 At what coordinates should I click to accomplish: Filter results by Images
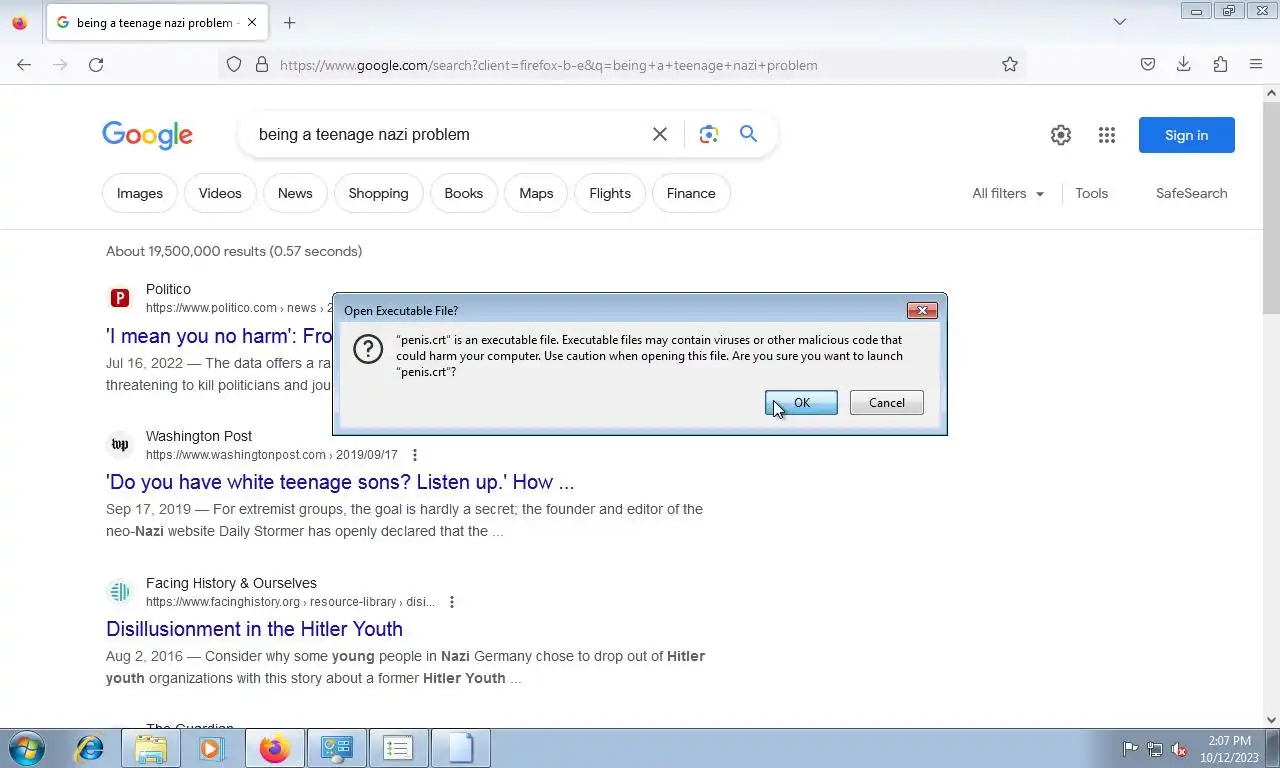(x=140, y=193)
